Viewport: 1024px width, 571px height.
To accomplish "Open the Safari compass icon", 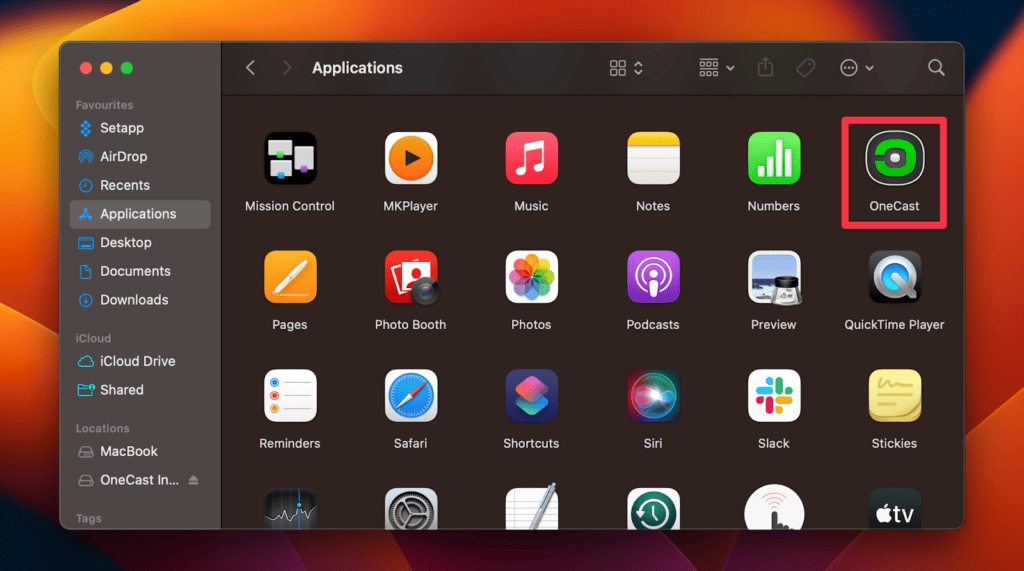I will [x=411, y=396].
